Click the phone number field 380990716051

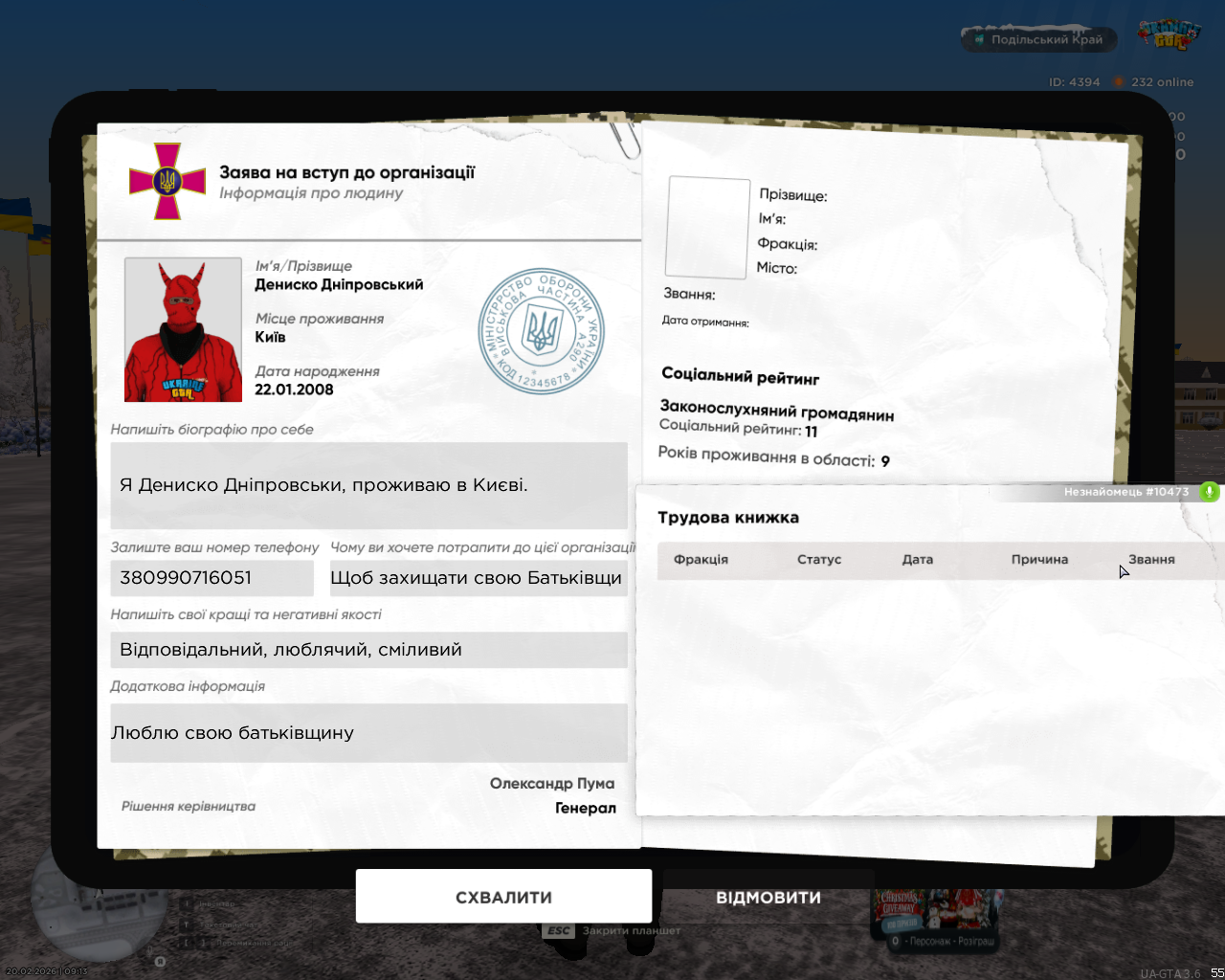212,578
